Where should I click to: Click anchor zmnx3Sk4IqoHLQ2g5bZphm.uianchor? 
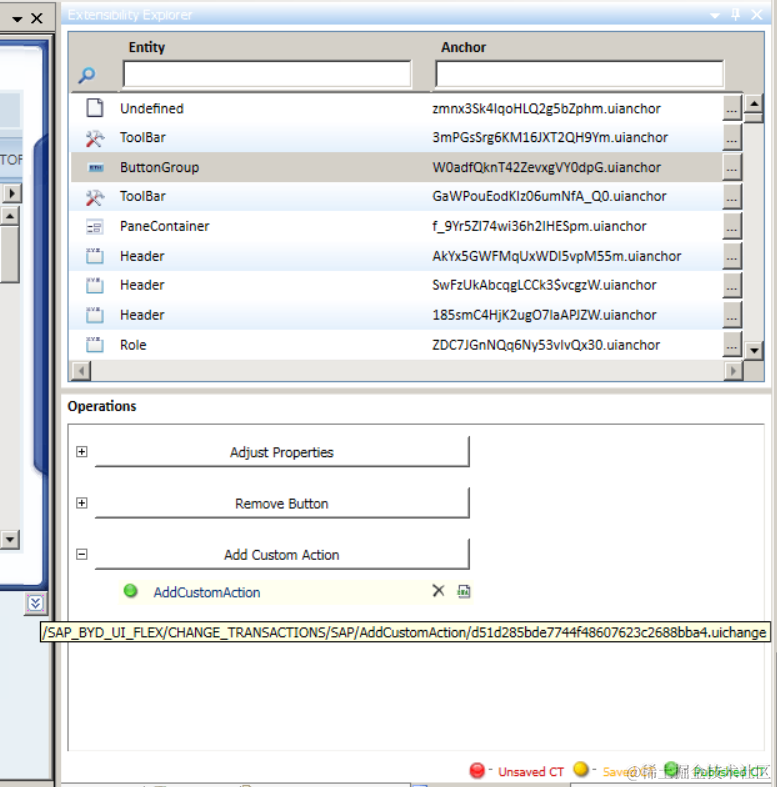click(x=546, y=108)
